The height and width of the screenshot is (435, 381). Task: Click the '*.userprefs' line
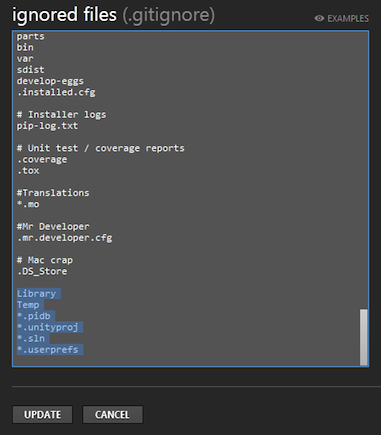[x=48, y=350]
